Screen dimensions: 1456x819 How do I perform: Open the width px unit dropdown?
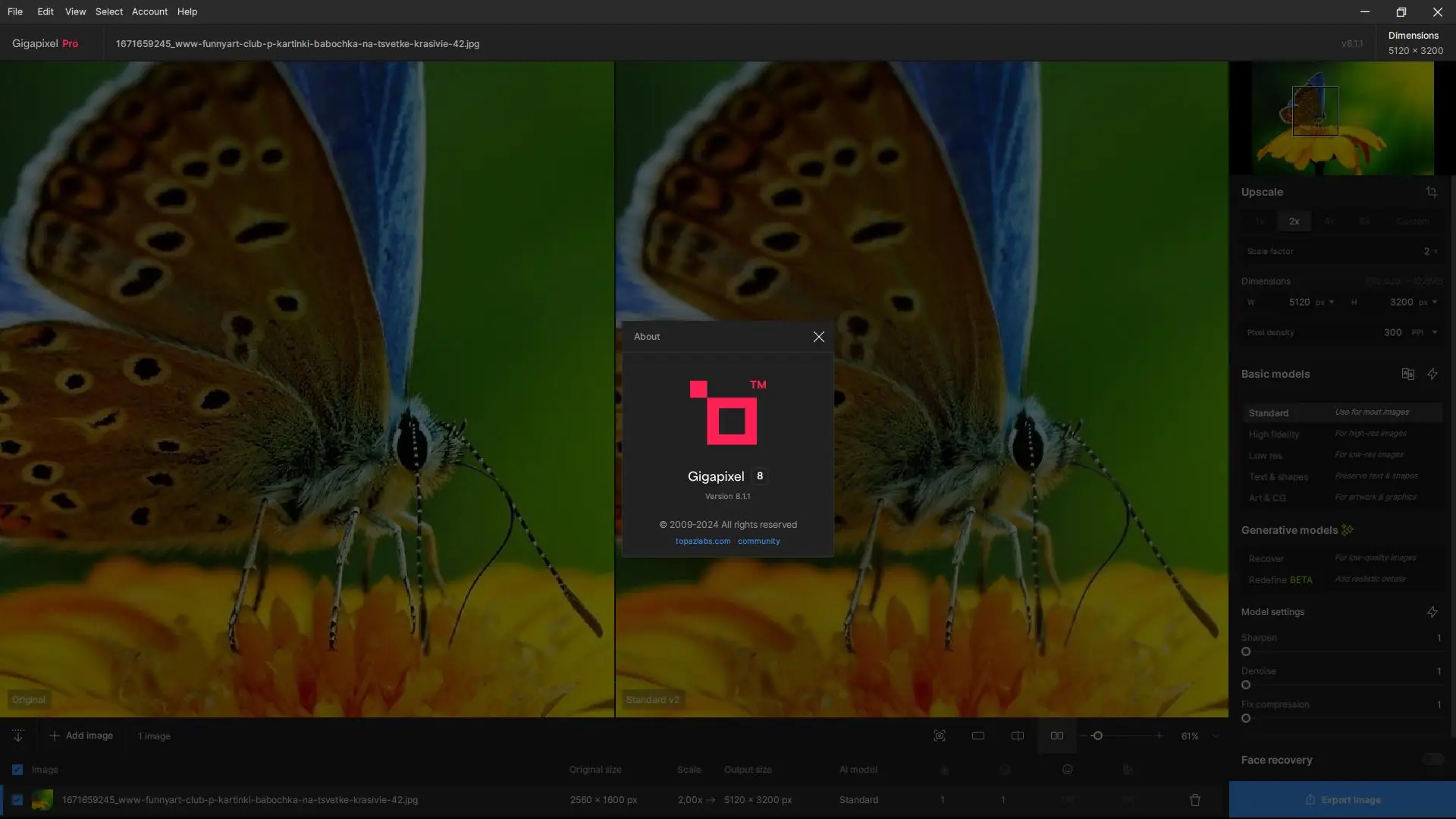coord(1324,302)
